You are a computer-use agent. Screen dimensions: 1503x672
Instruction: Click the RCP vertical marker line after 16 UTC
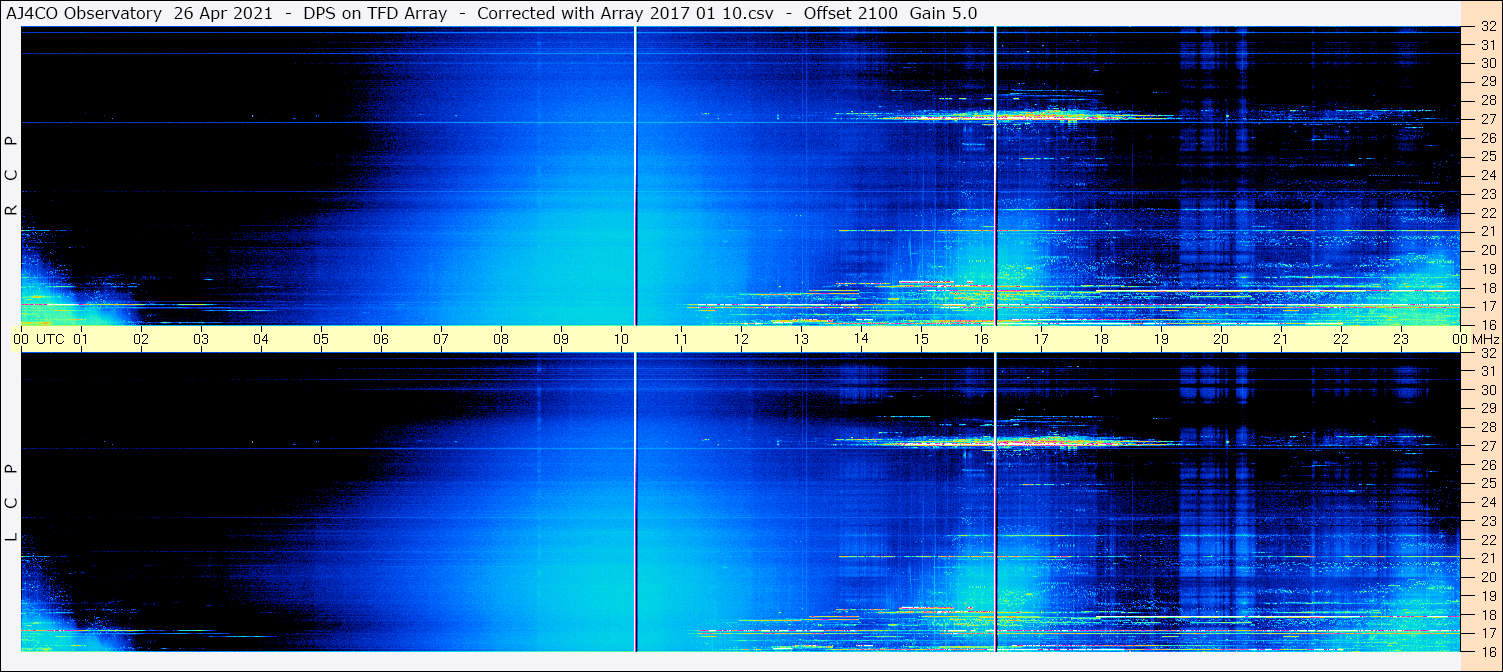click(x=995, y=176)
